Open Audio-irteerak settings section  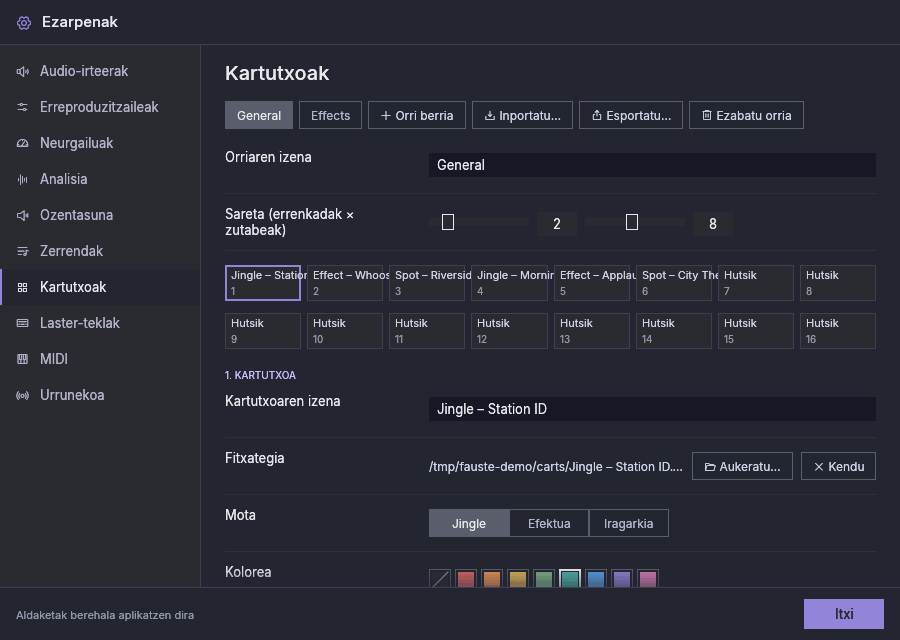click(100, 71)
